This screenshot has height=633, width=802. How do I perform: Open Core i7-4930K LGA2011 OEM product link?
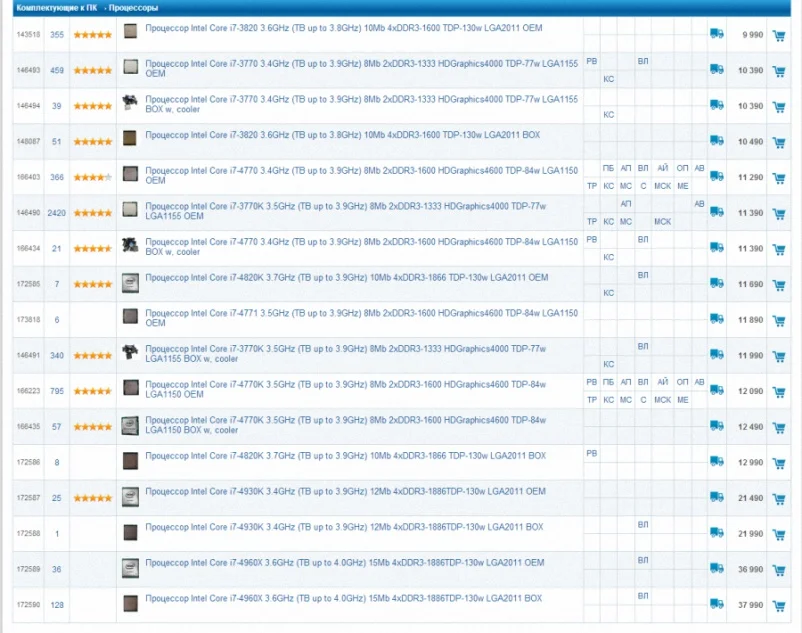coord(346,491)
